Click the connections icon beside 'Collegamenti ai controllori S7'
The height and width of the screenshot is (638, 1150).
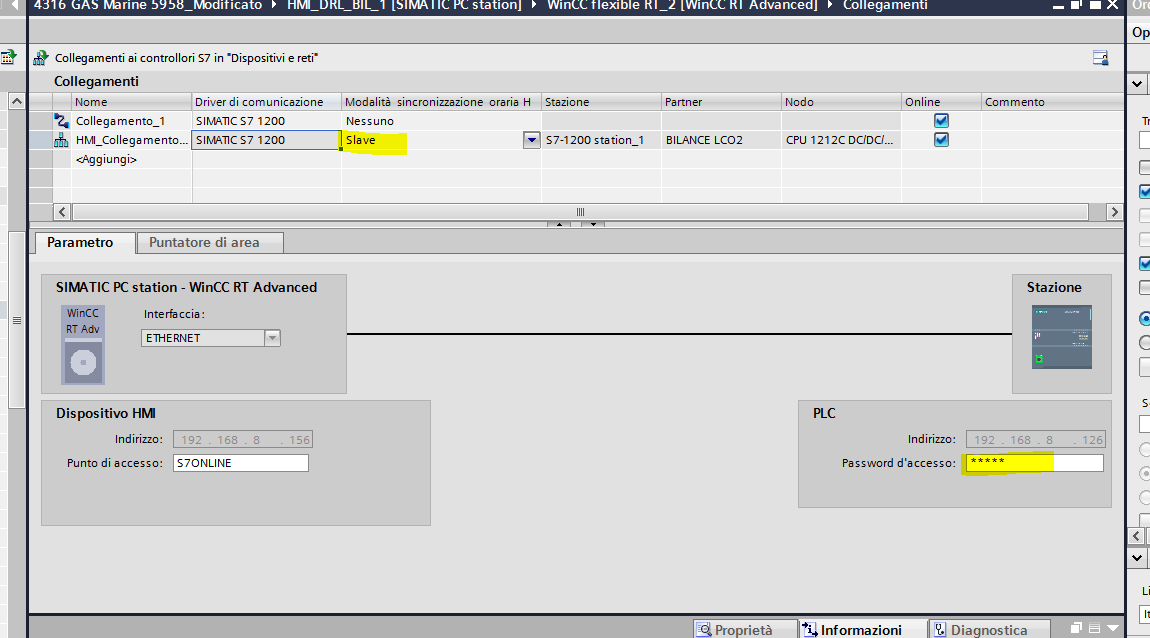(x=40, y=58)
